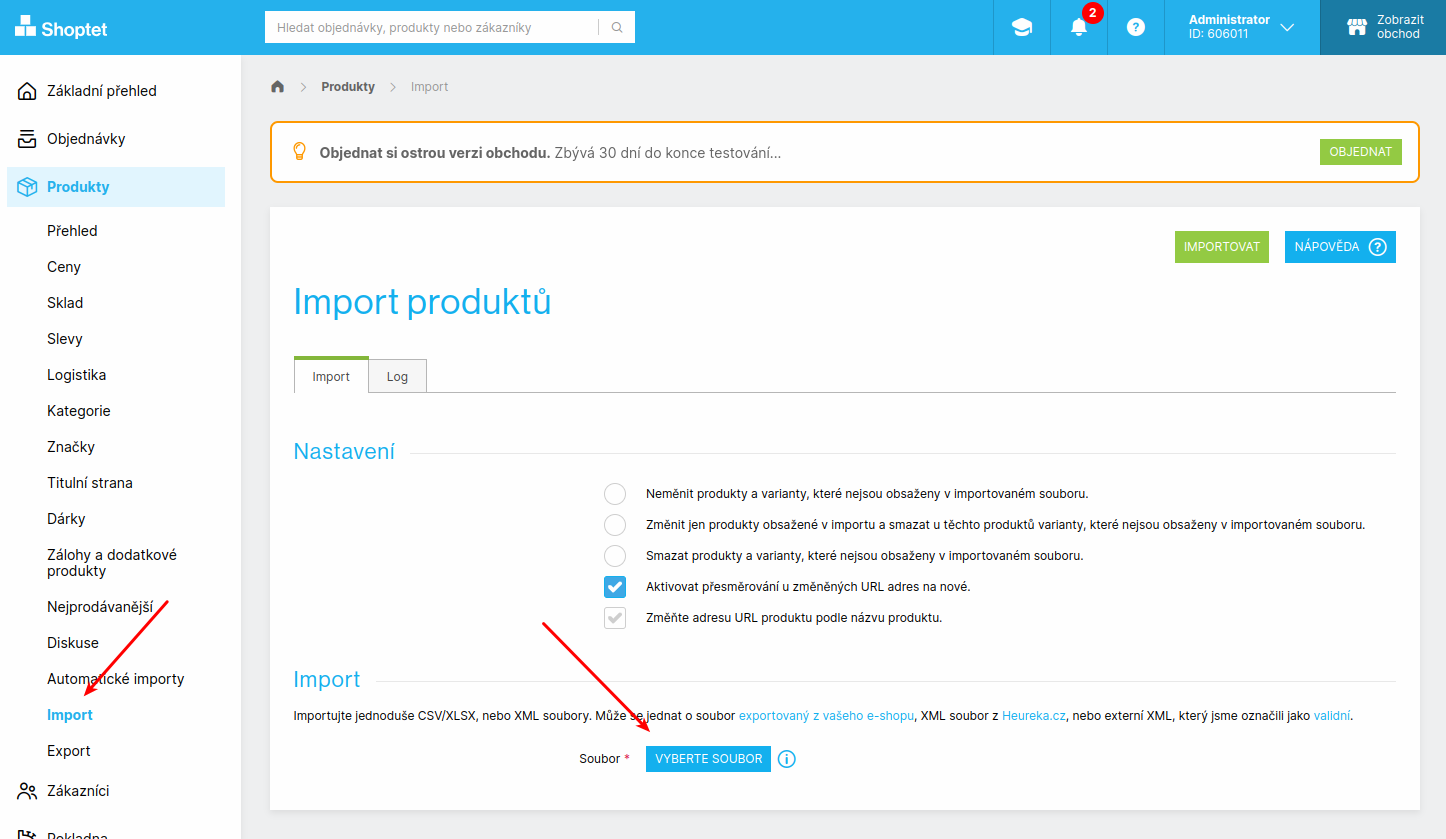Click the graduation cap academy icon

pyautogui.click(x=1021, y=28)
